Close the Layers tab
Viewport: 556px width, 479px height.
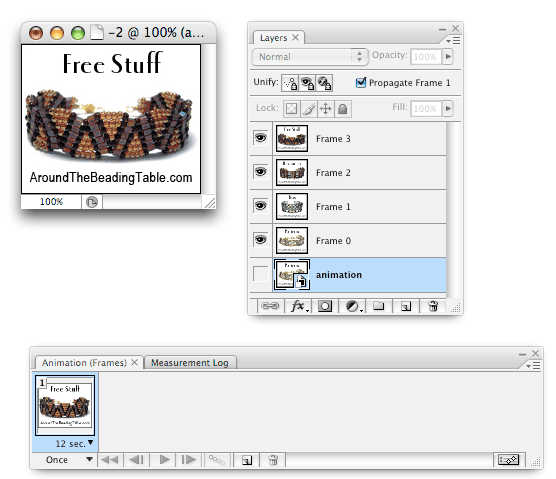click(295, 38)
